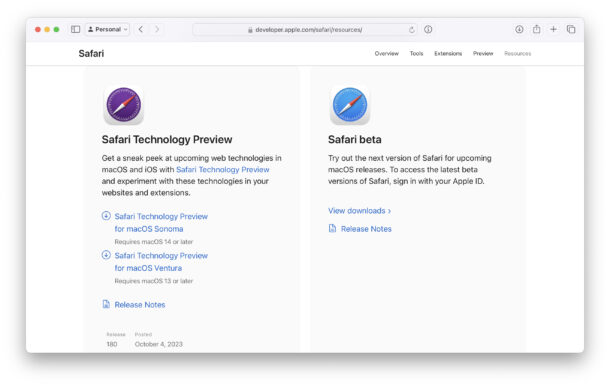Open the Tools nav item

[416, 54]
